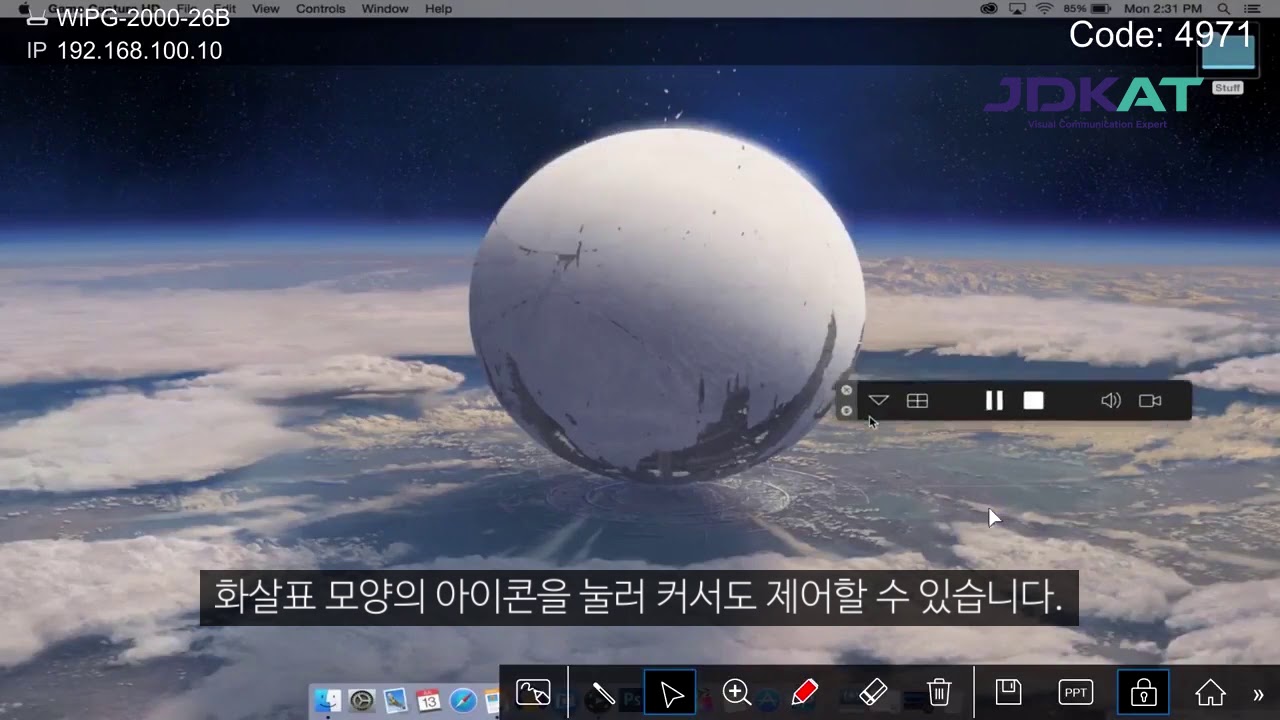Open the Calendar app in the Dock
1280x720 pixels.
click(x=429, y=701)
